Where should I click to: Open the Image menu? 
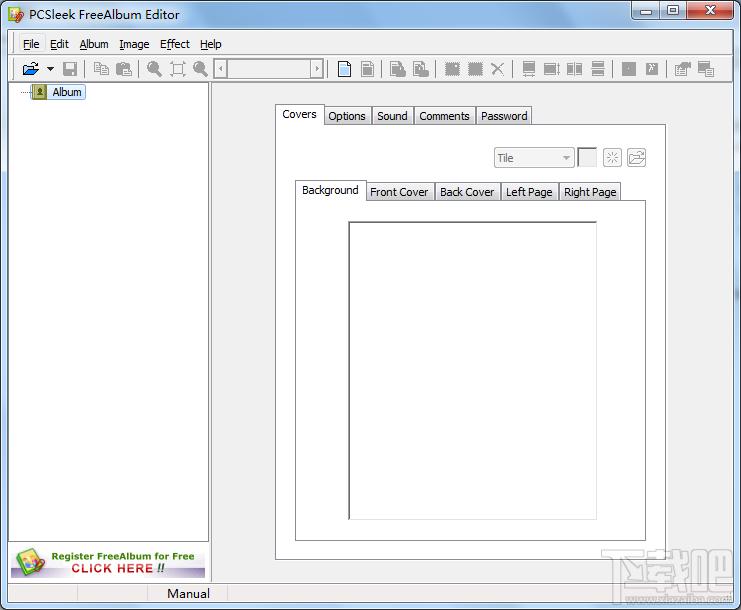tap(134, 44)
